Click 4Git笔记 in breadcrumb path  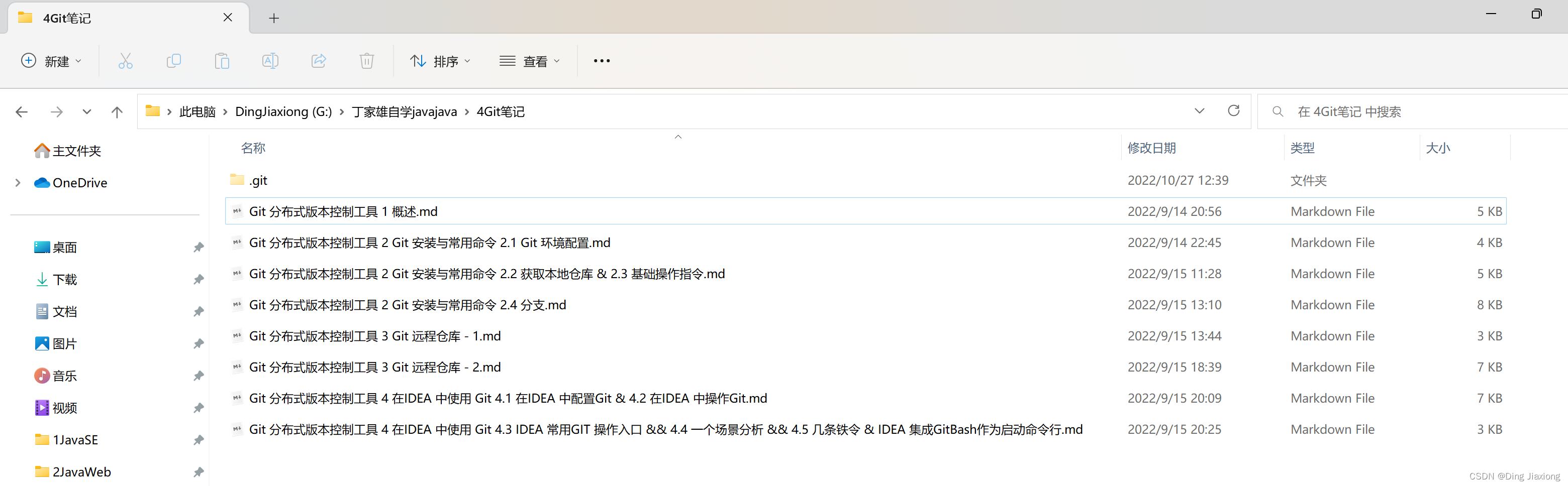[x=501, y=112]
